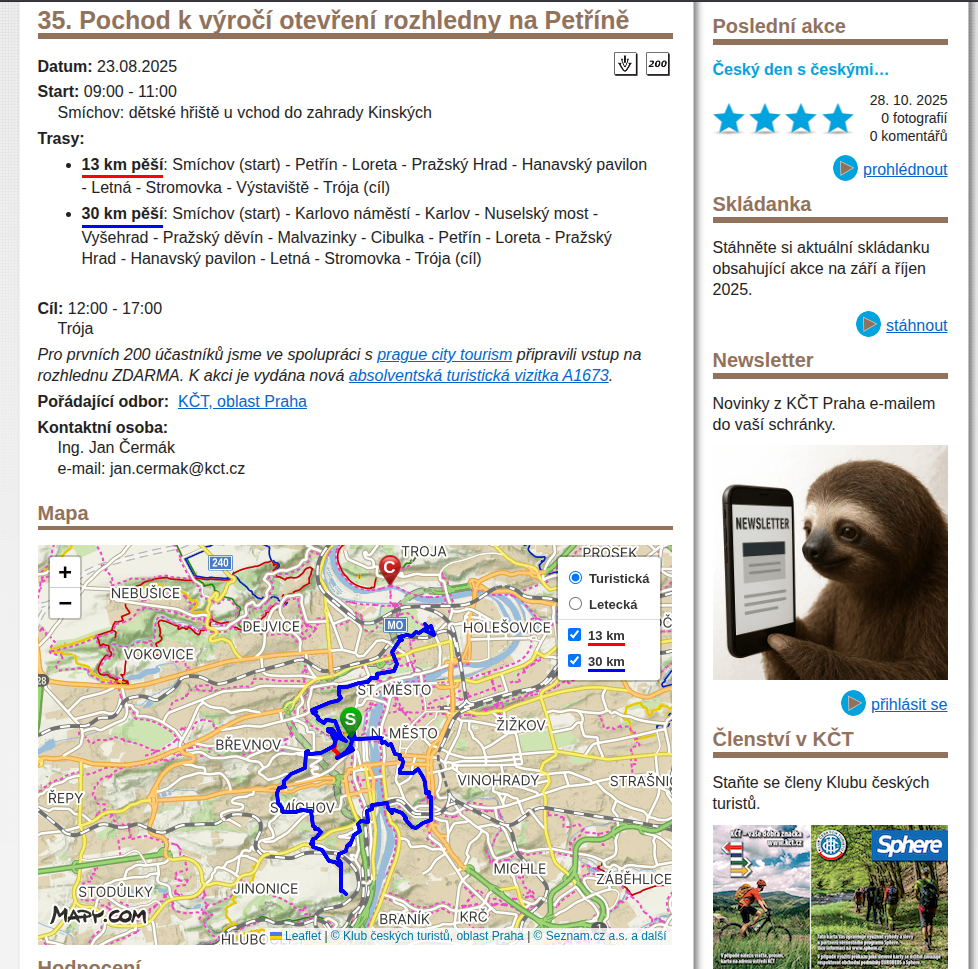Image resolution: width=978 pixels, height=969 pixels.
Task: Open the 'prague city tourism' link
Action: pos(444,354)
